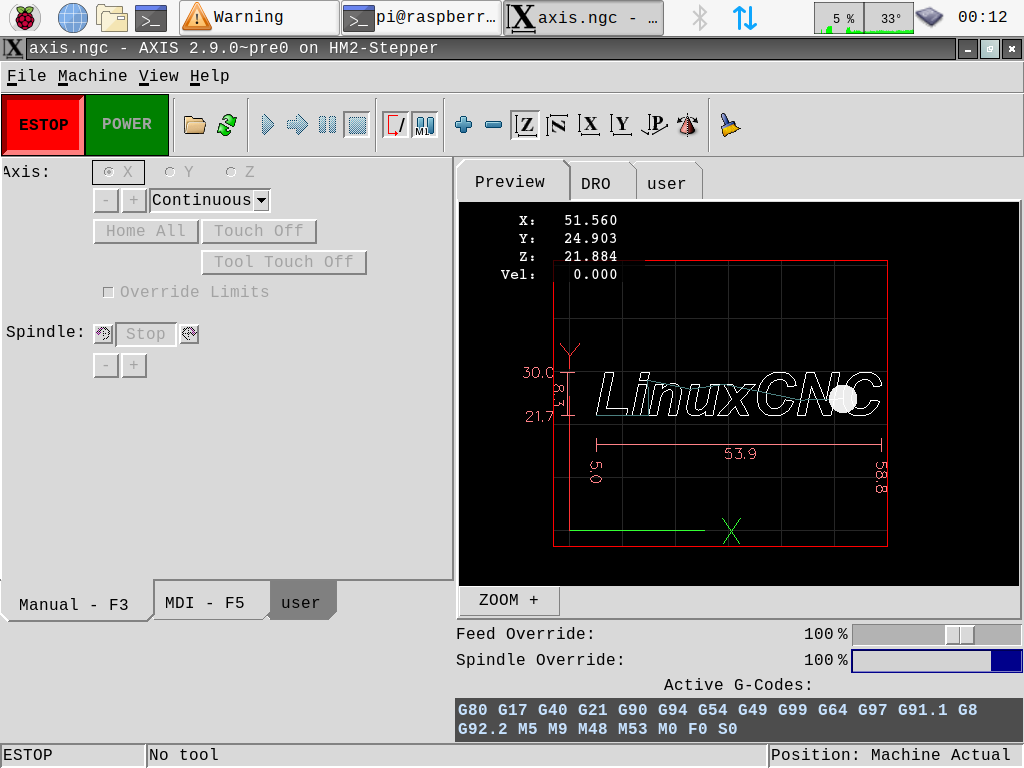Open the Raspberry Pi menu
Image resolution: width=1024 pixels, height=768 pixels.
click(x=25, y=18)
